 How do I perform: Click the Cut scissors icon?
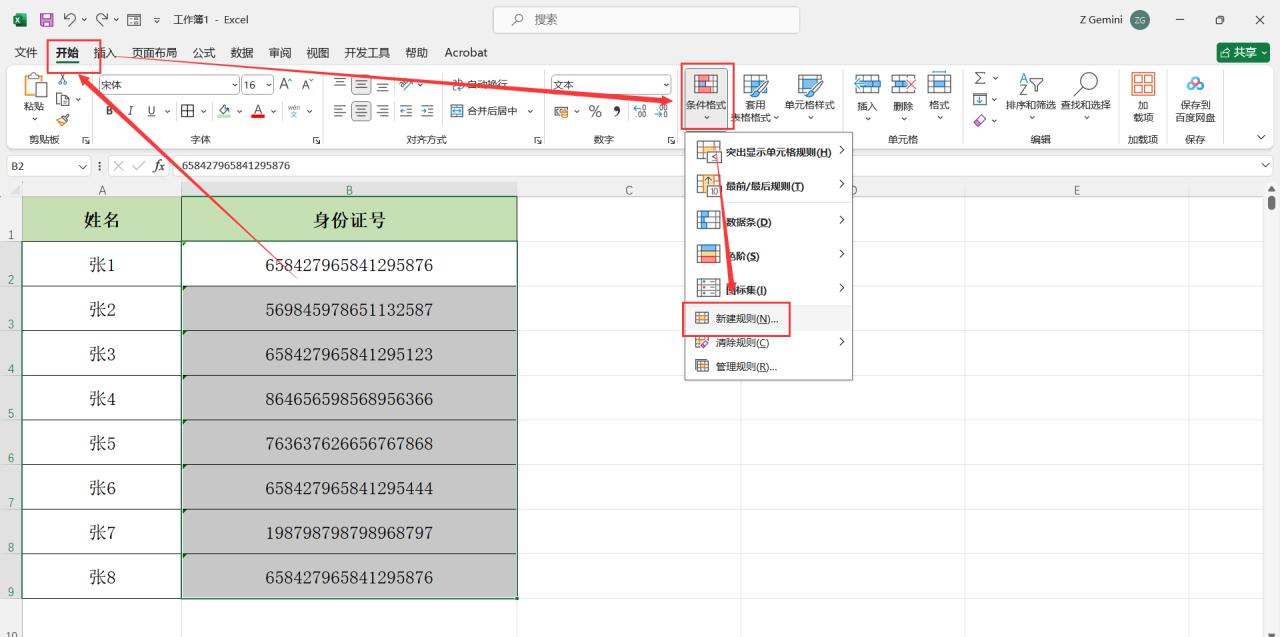tap(62, 80)
